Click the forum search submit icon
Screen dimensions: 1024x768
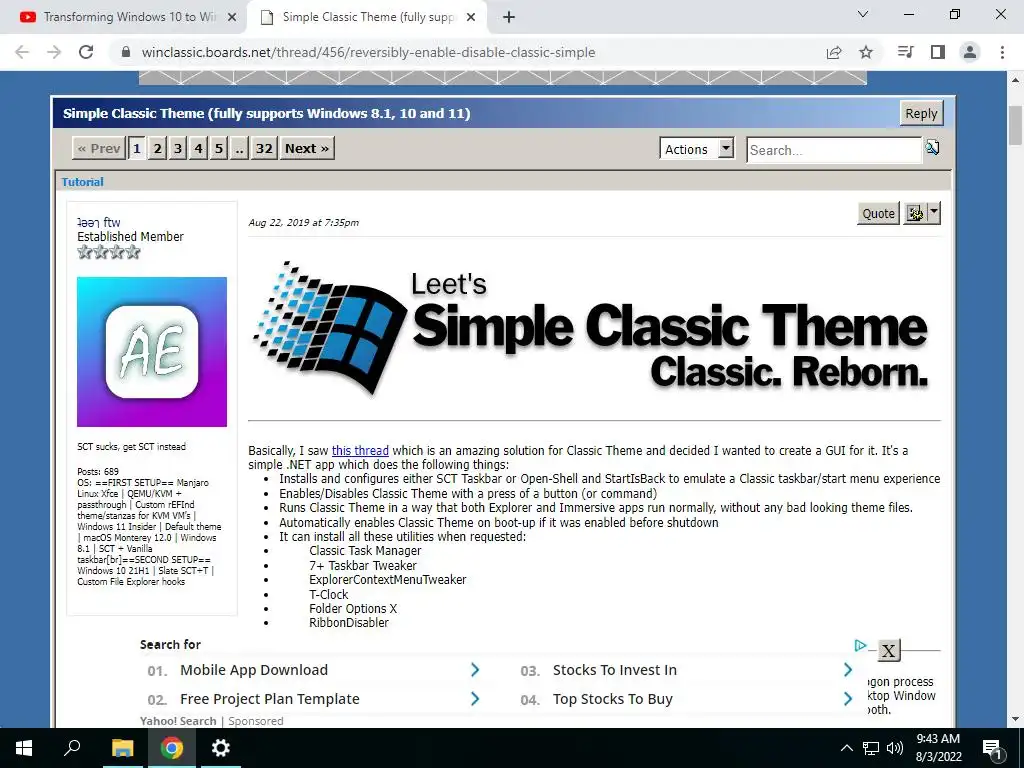(933, 148)
